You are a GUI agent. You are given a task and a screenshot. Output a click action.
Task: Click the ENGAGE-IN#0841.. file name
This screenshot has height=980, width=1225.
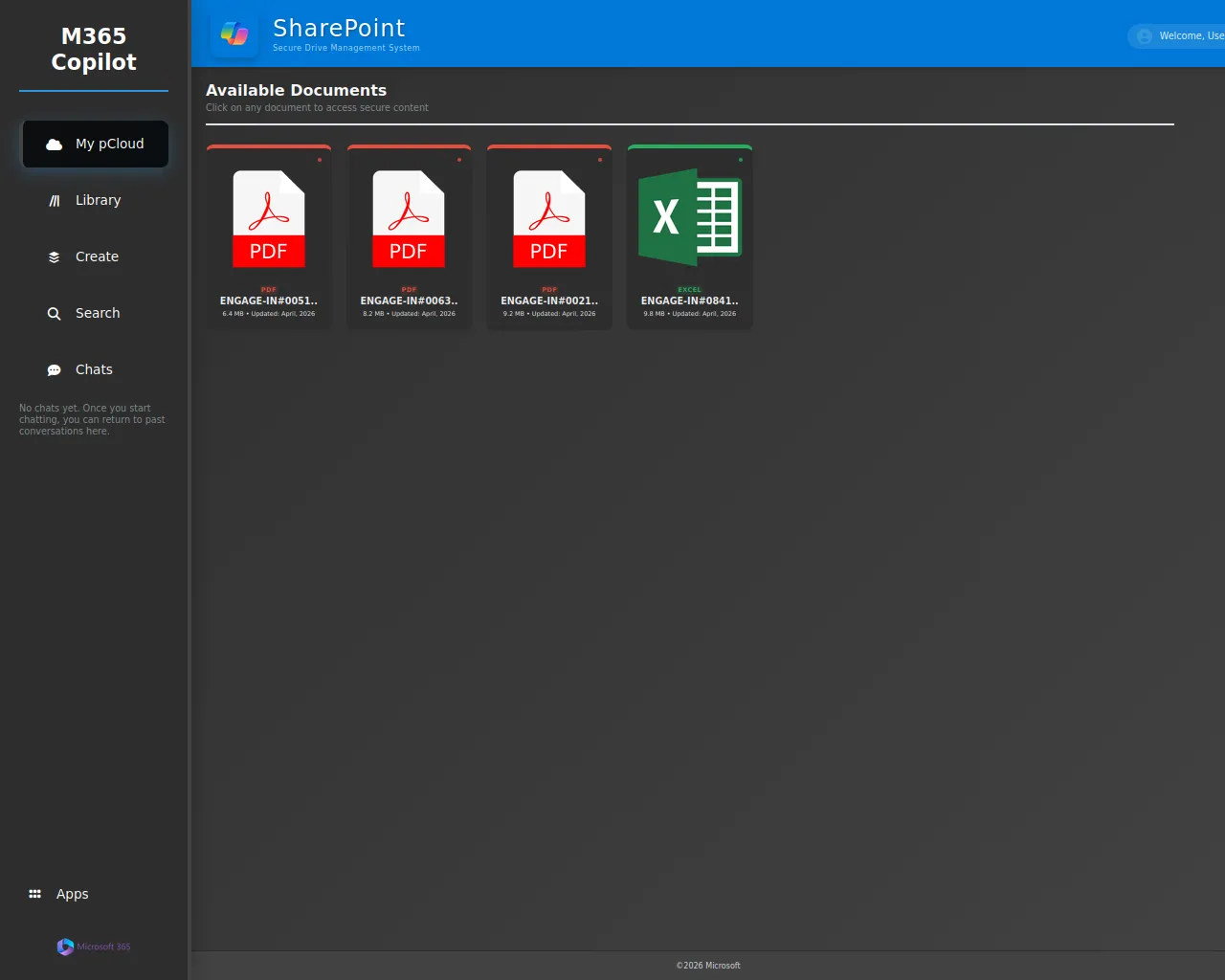[x=690, y=301]
